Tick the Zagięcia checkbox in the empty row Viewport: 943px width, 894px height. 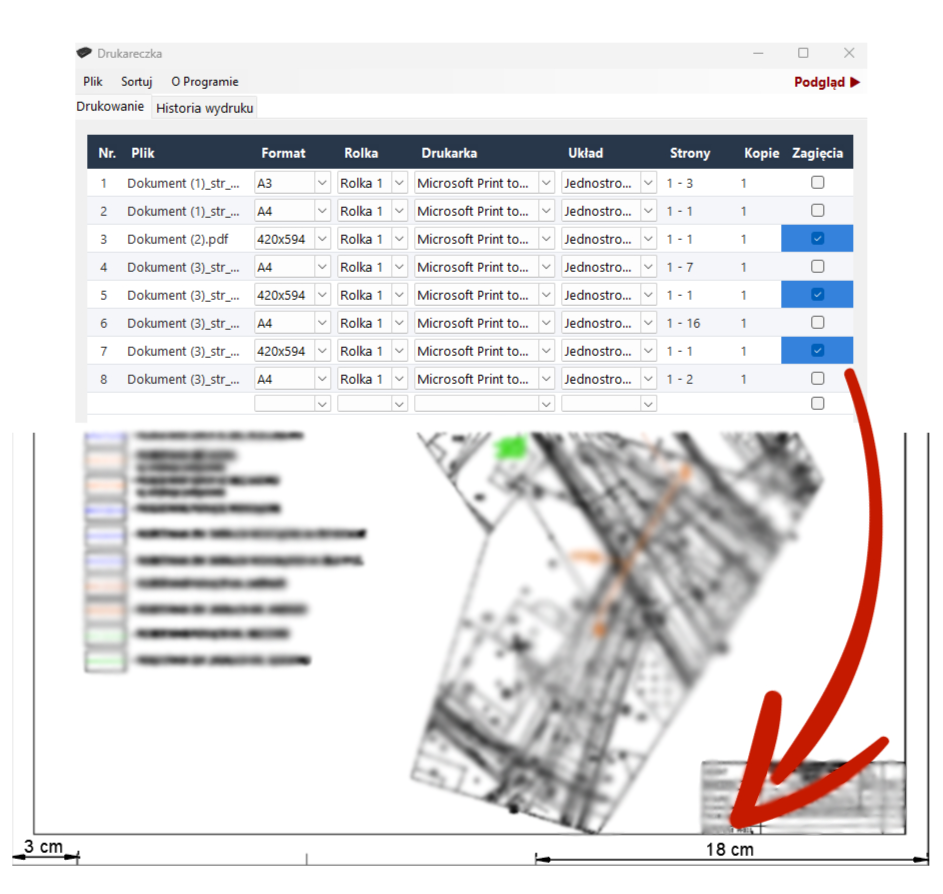(x=817, y=403)
